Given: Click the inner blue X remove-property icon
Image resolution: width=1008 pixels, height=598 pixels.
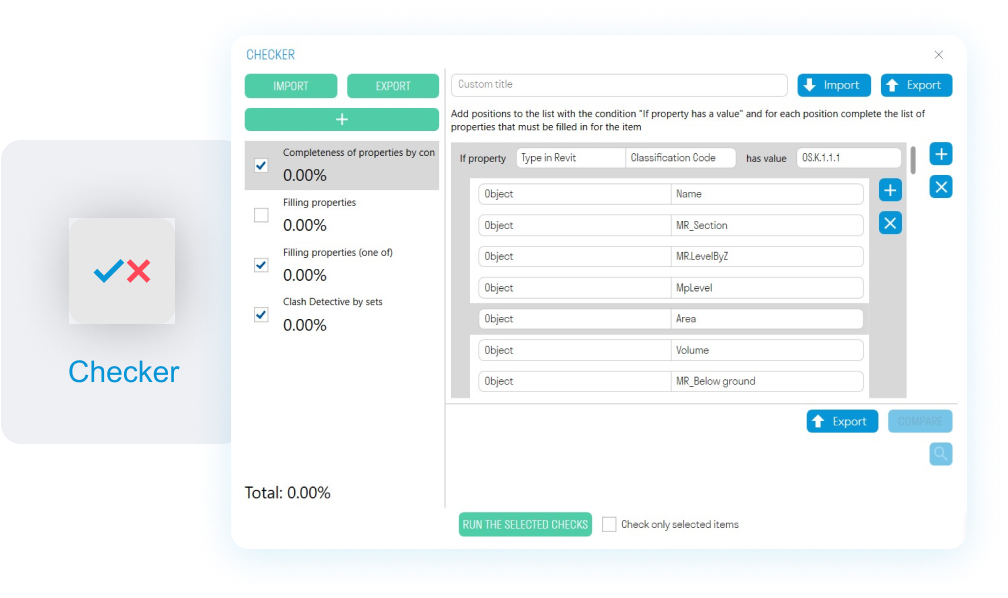Looking at the screenshot, I should pos(890,223).
